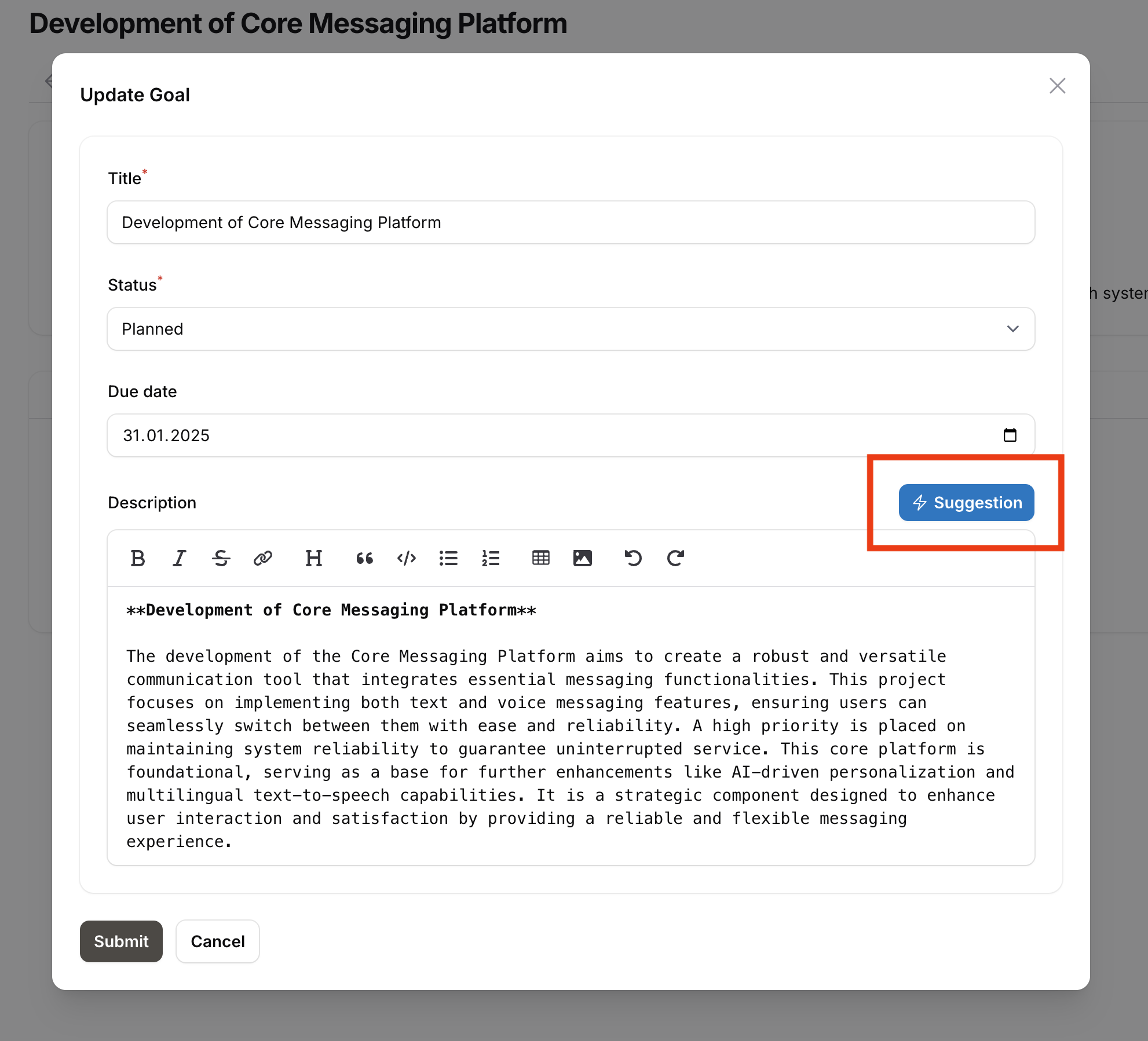Click the Update Goal dialog heading
The height and width of the screenshot is (1041, 1148).
[135, 95]
